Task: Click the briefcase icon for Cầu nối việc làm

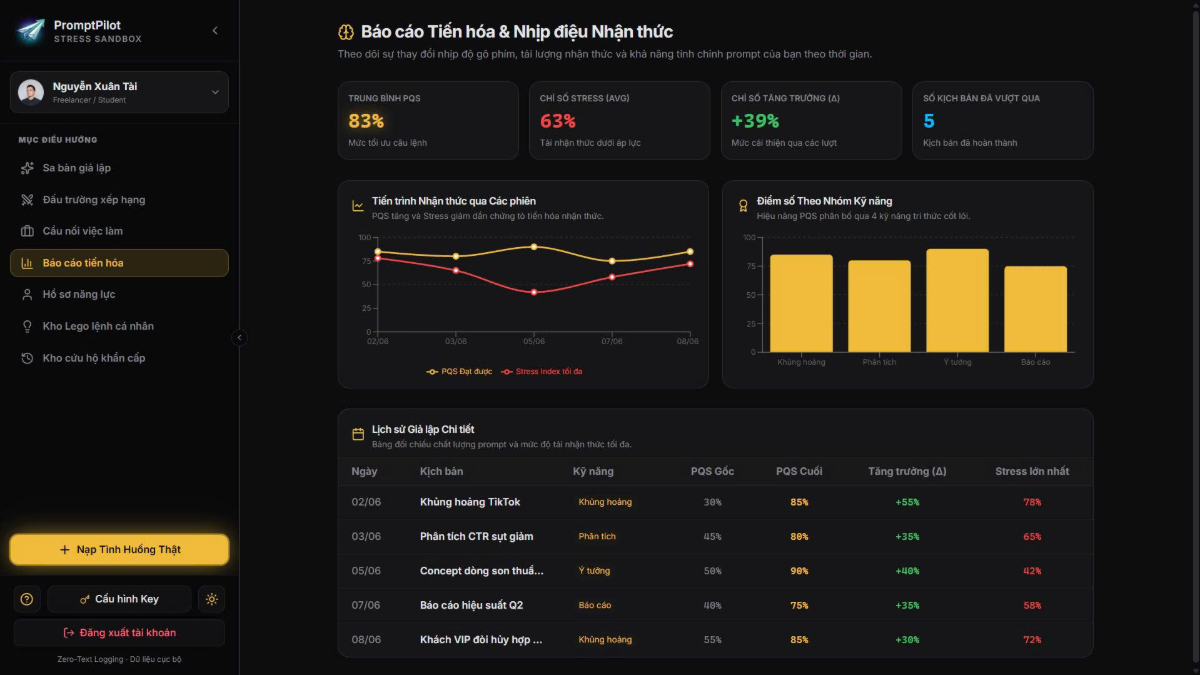Action: [28, 231]
